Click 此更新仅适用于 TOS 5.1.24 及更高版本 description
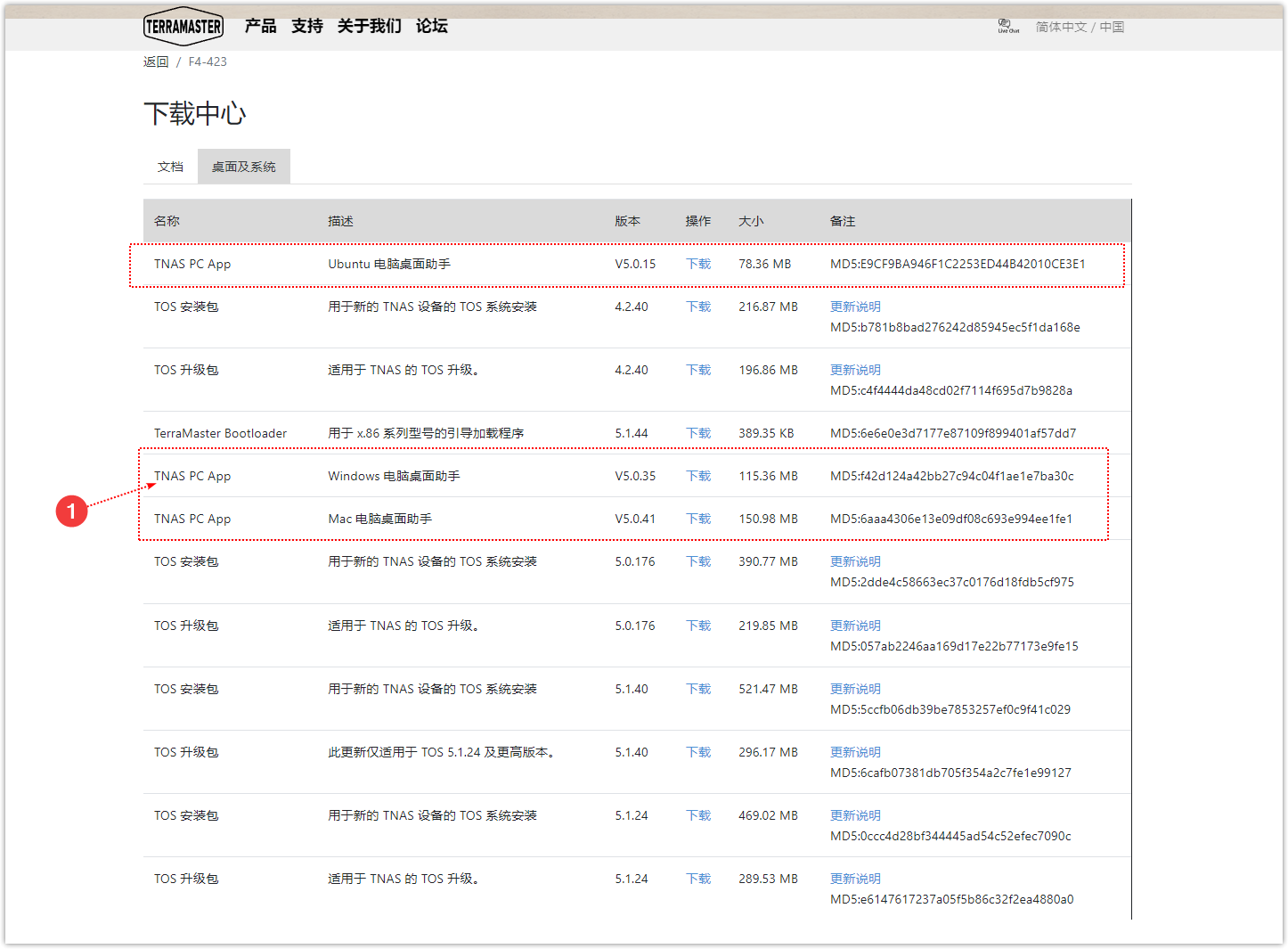This screenshot has width=1288, height=949. [443, 752]
